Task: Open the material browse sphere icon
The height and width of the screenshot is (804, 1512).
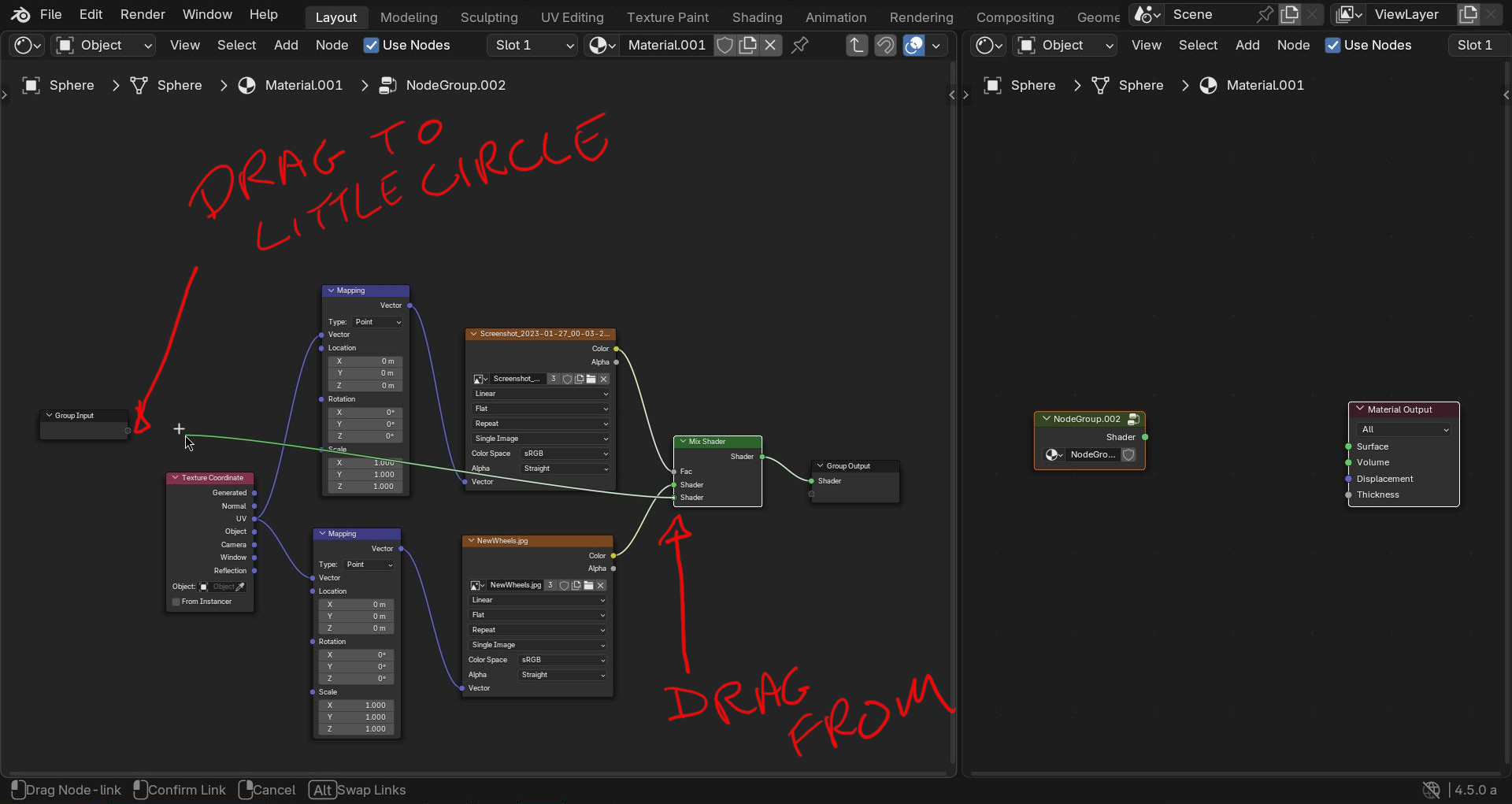Action: click(602, 46)
